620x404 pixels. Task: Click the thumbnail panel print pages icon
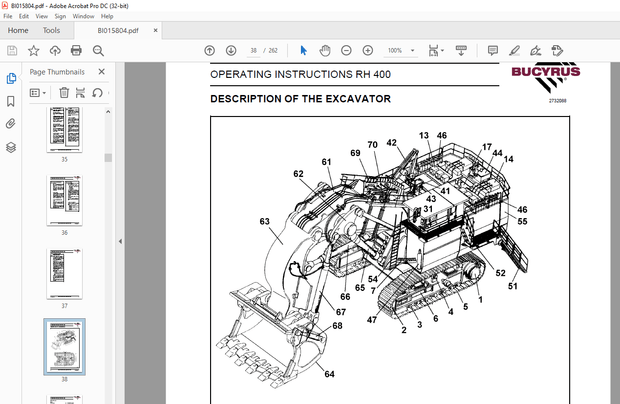(x=80, y=93)
